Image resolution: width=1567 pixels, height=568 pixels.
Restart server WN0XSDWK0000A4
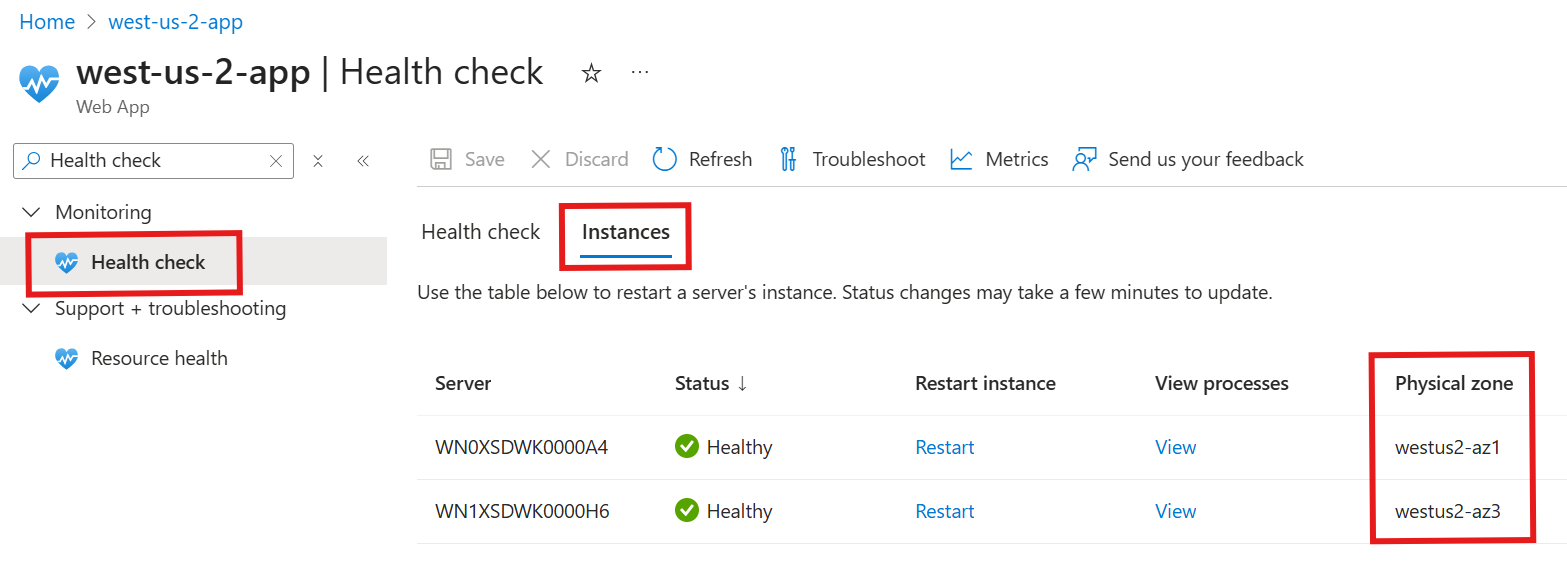tap(944, 447)
